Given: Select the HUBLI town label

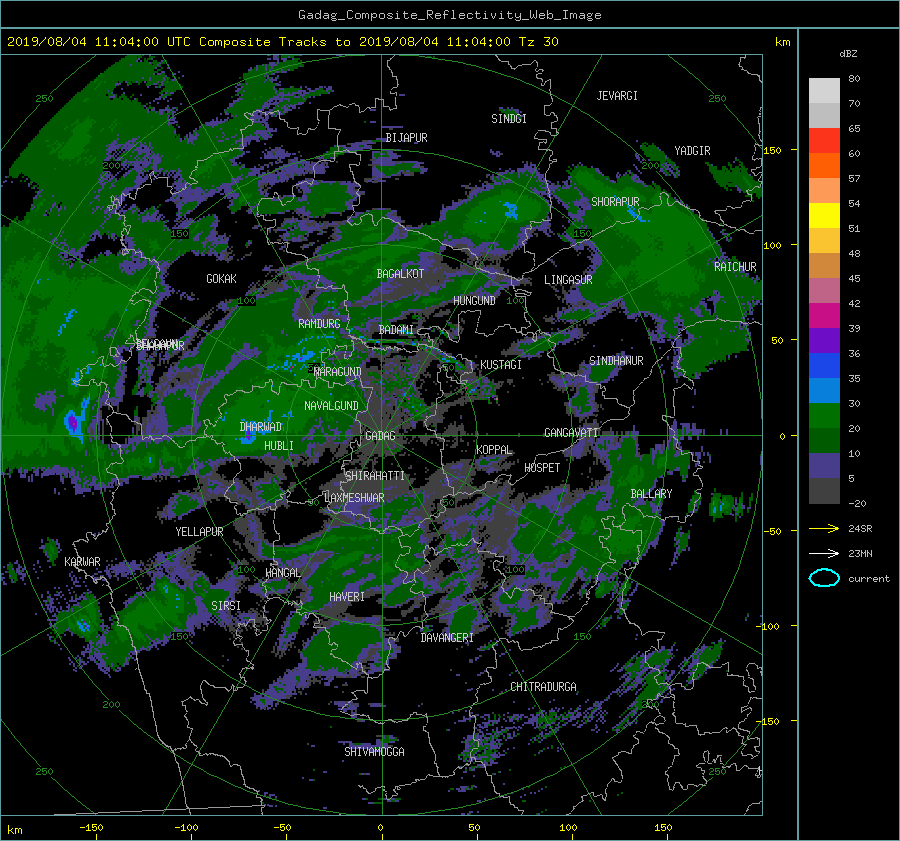Looking at the screenshot, I should point(279,445).
